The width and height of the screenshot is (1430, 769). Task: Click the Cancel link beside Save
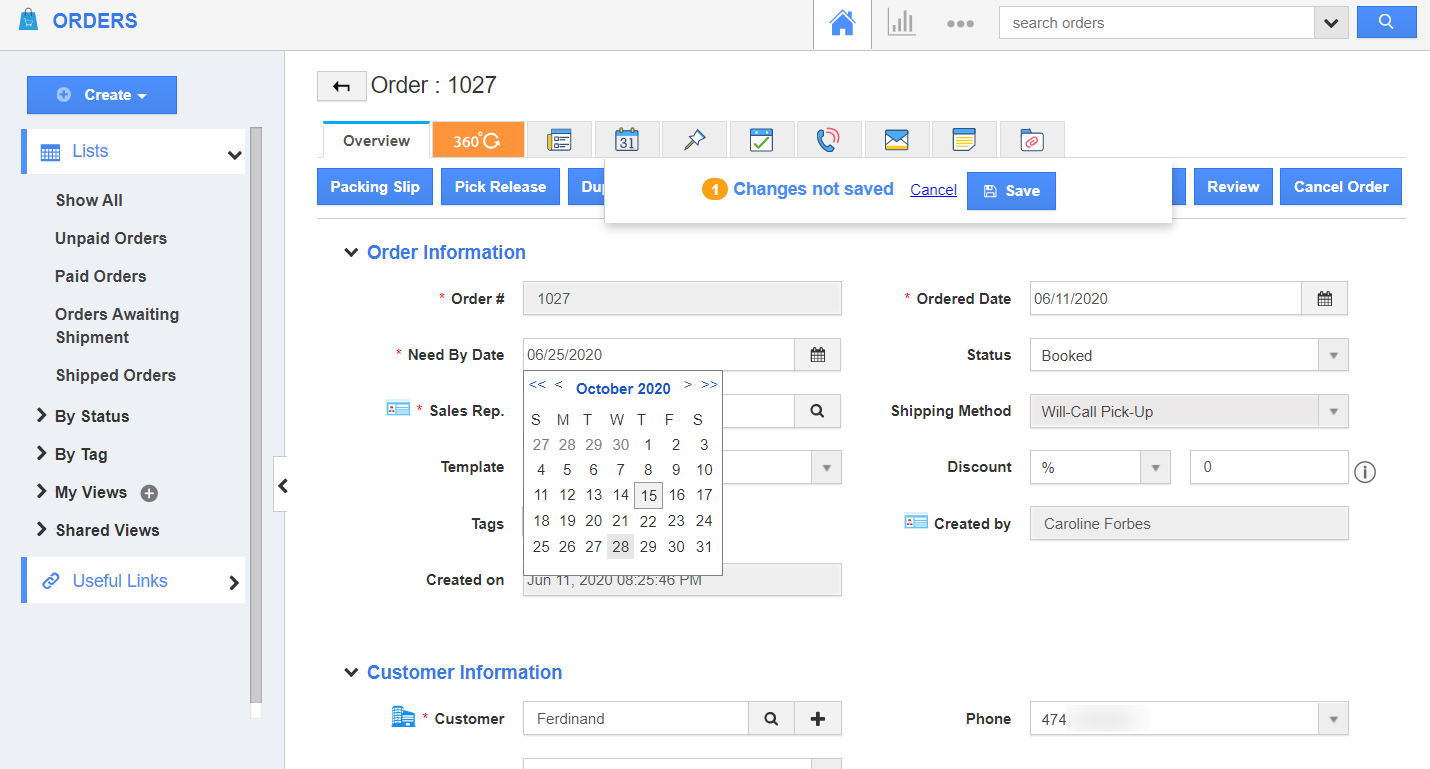pyautogui.click(x=933, y=190)
